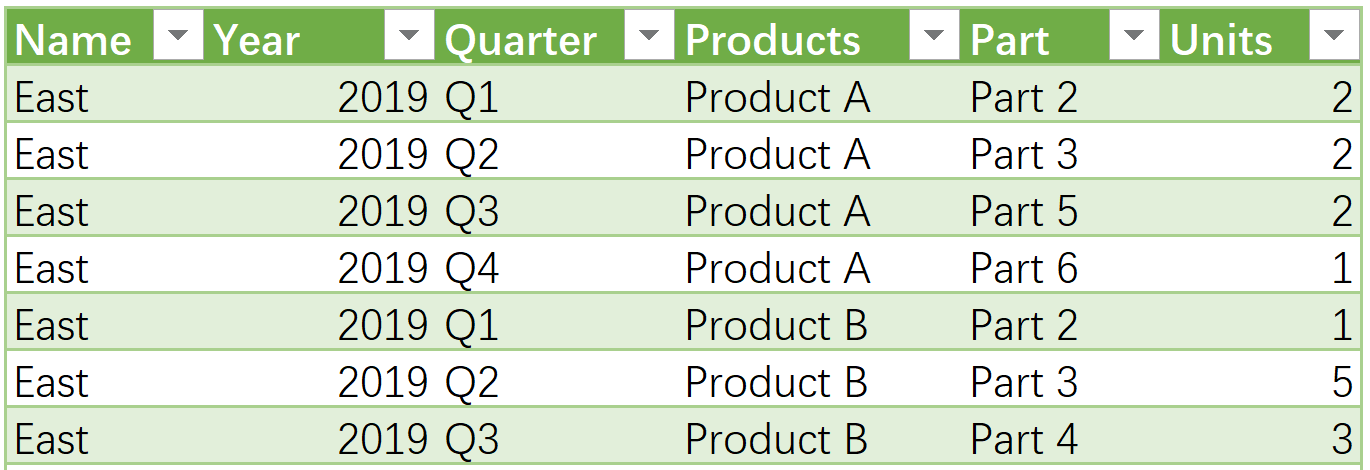Open the Name column filter dropdown
The width and height of the screenshot is (1370, 470).
click(179, 38)
